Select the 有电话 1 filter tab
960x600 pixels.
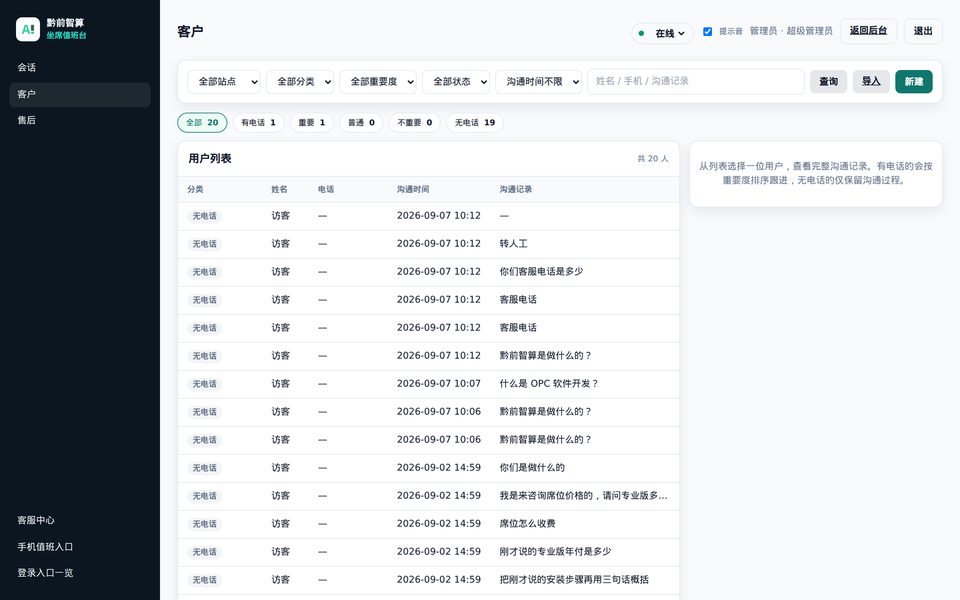258,122
